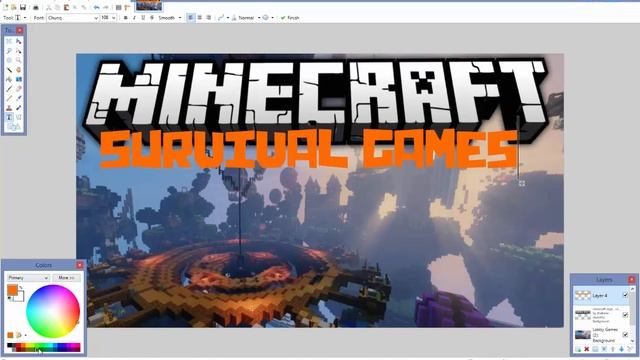
Task: Toggle the pixel grid icon
Action: [x=118, y=7]
